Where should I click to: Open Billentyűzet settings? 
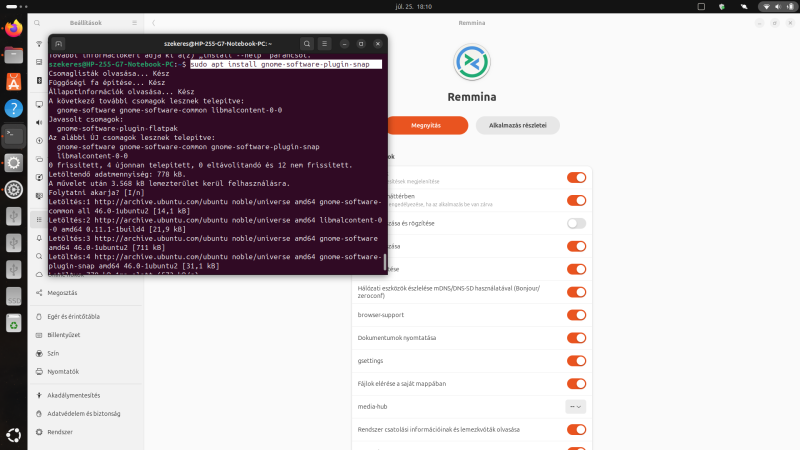pyautogui.click(x=86, y=335)
